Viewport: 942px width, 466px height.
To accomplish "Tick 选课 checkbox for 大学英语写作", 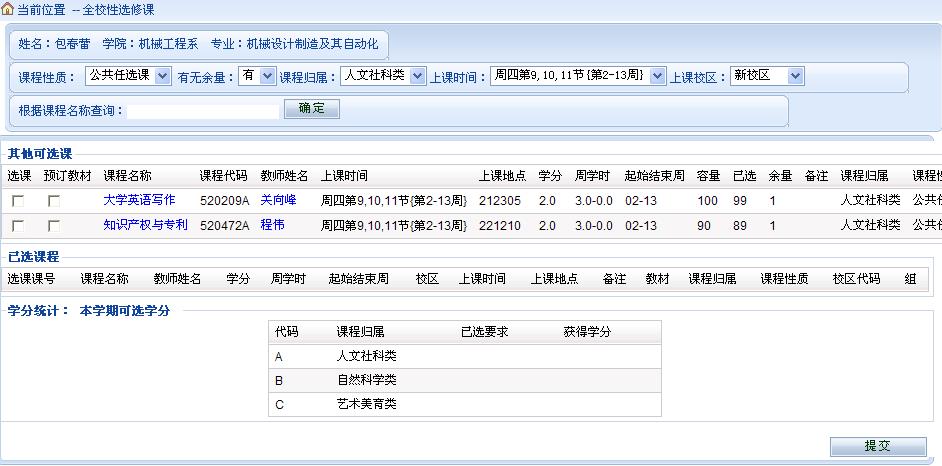I will click(x=18, y=201).
